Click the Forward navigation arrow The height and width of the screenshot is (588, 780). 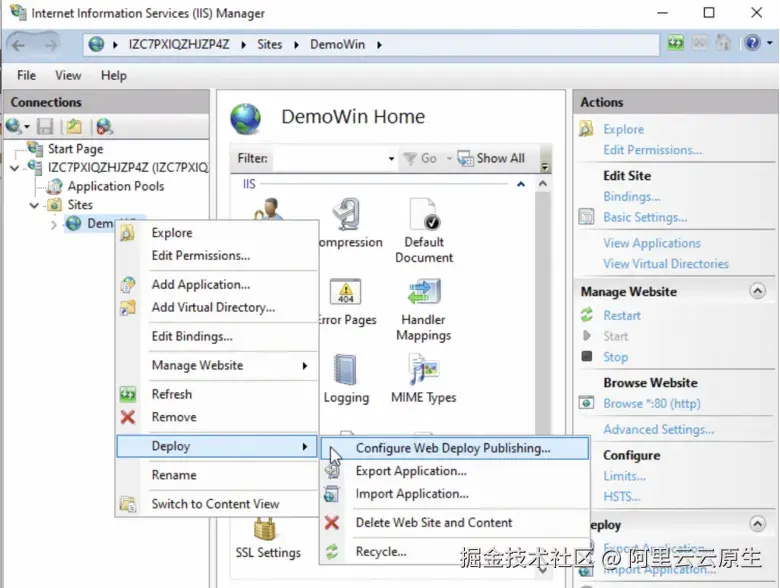click(50, 45)
